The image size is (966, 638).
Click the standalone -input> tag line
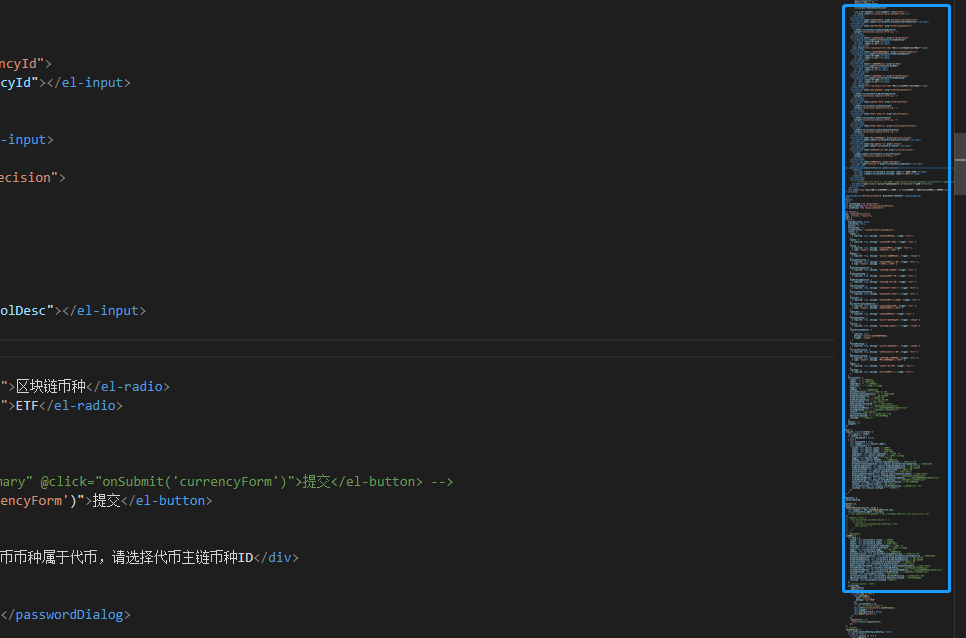(27, 140)
